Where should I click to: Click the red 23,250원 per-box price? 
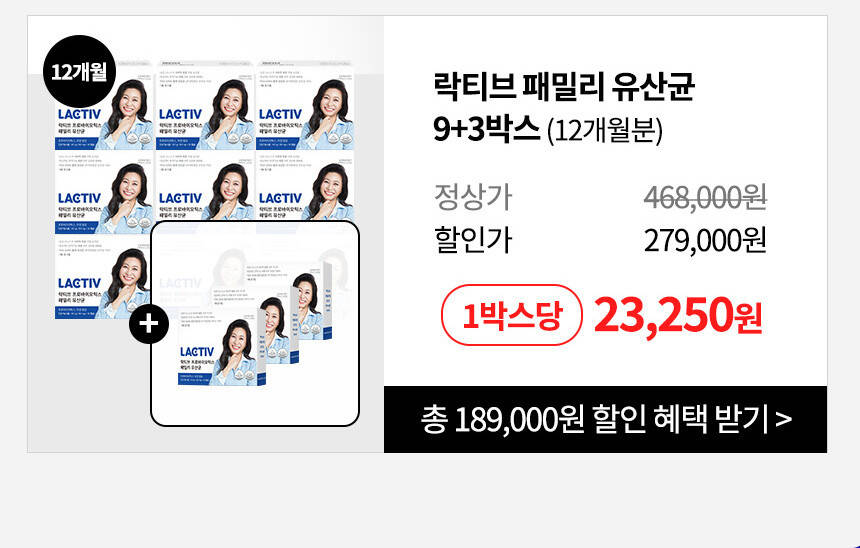(678, 315)
